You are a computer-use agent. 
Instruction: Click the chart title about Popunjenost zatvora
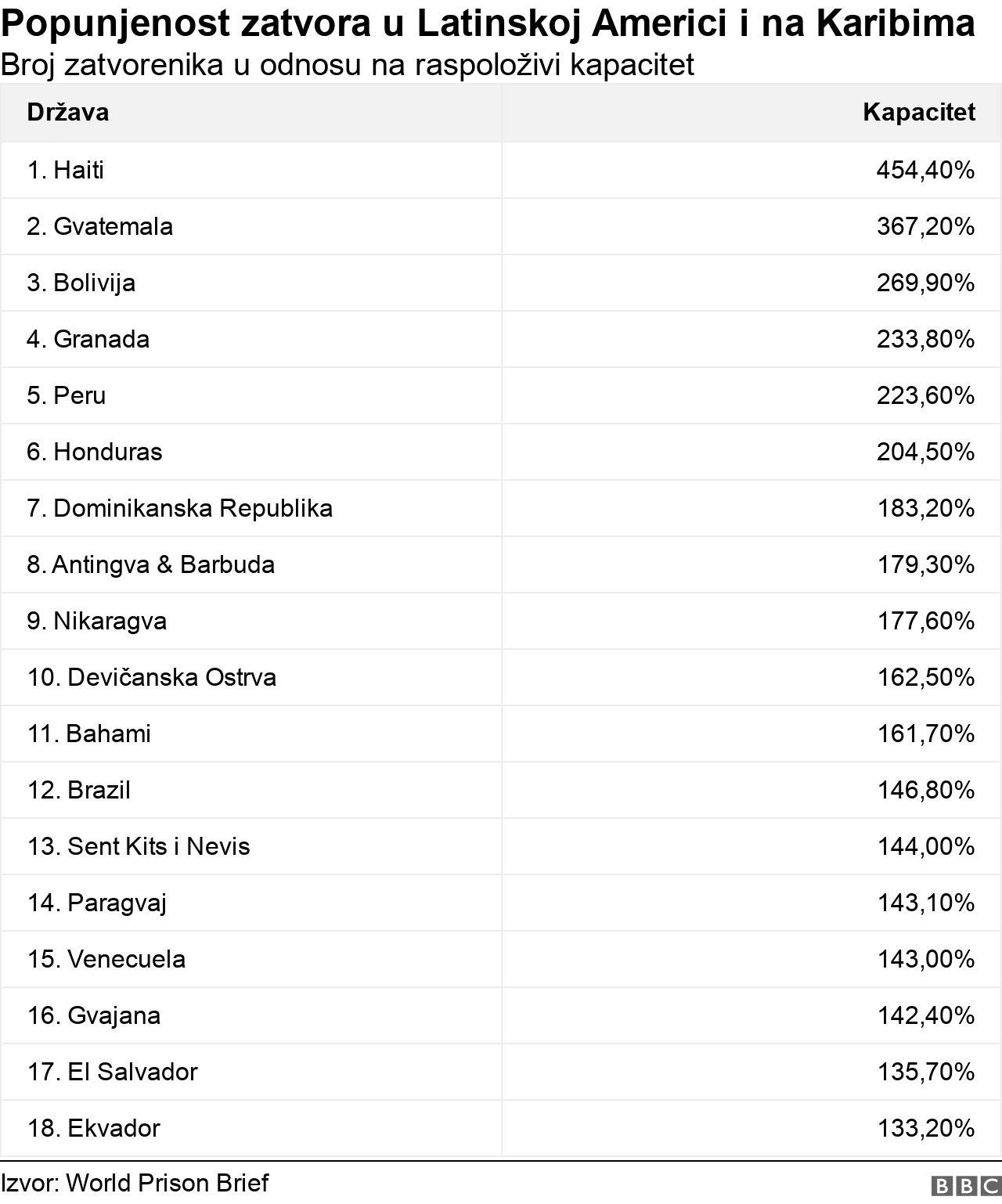tap(488, 25)
